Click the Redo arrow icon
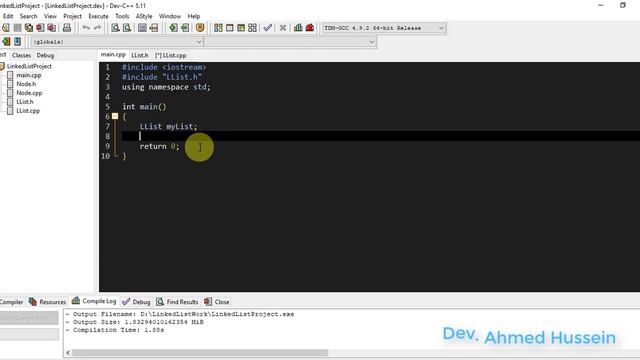Image resolution: width=640 pixels, height=360 pixels. [98, 28]
